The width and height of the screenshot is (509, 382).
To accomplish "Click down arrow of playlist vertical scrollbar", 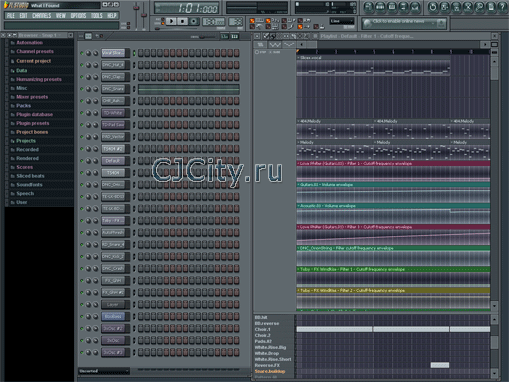I will (495, 306).
